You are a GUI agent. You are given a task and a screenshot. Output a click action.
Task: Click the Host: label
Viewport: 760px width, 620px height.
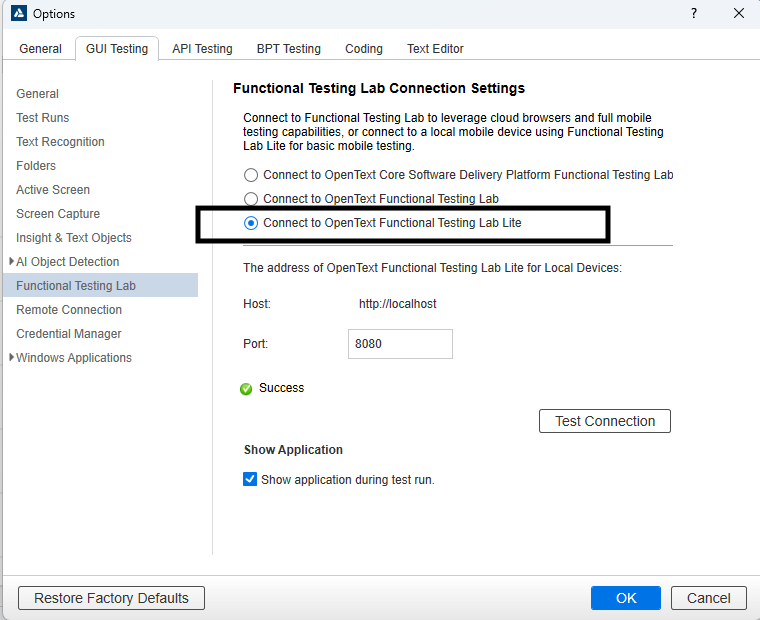(x=257, y=304)
